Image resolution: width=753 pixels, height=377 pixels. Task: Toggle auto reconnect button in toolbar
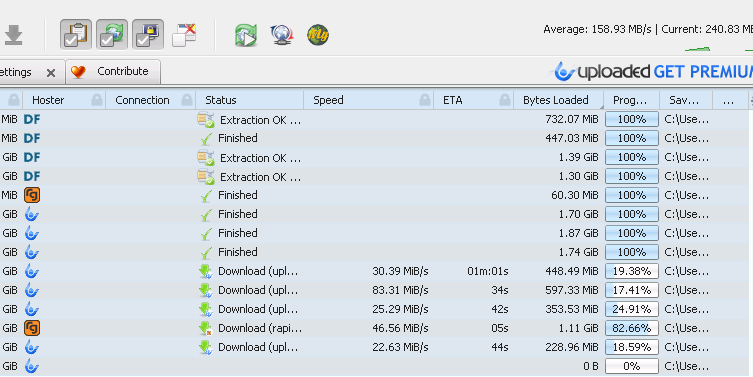point(112,35)
